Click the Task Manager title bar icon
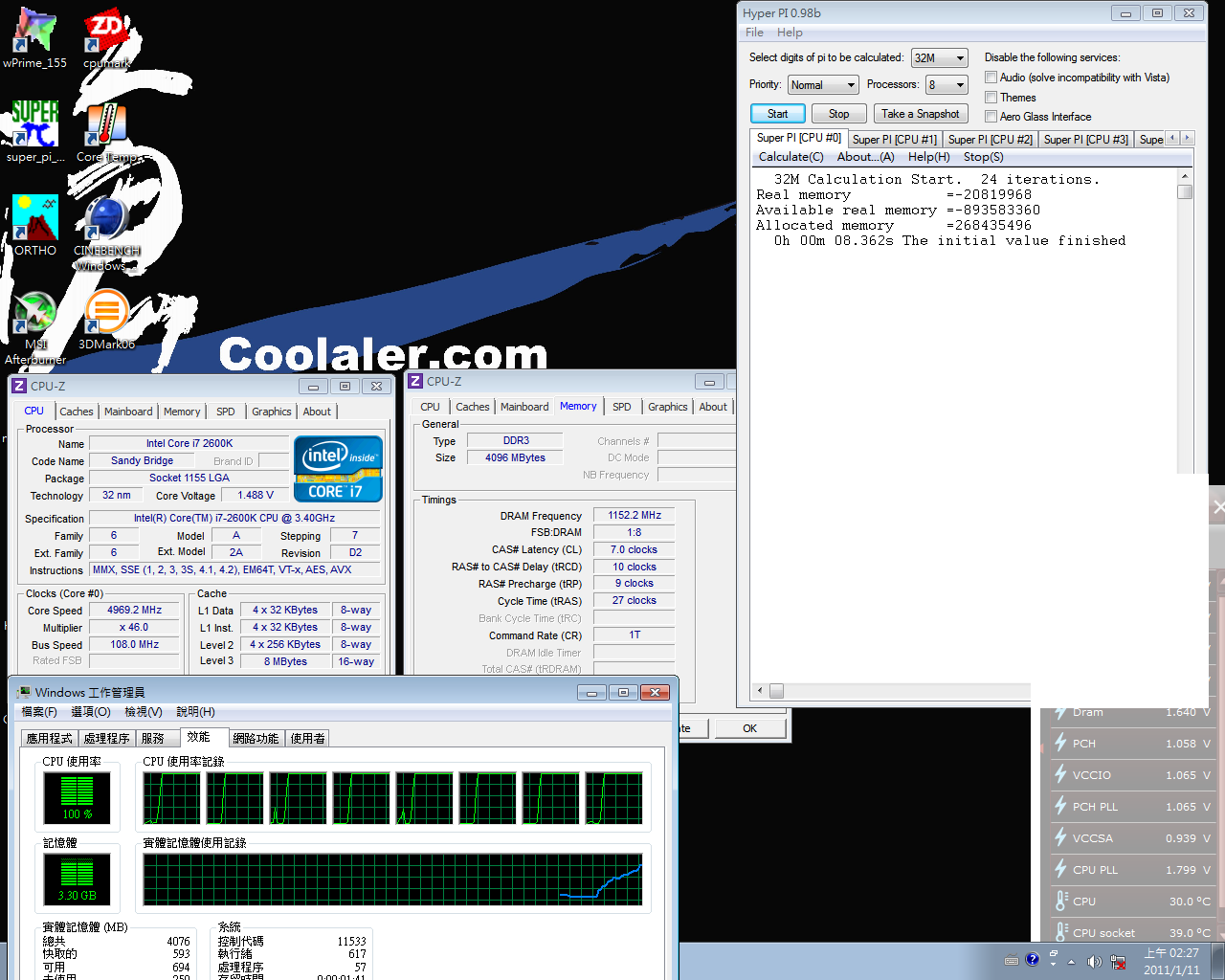 tap(23, 692)
